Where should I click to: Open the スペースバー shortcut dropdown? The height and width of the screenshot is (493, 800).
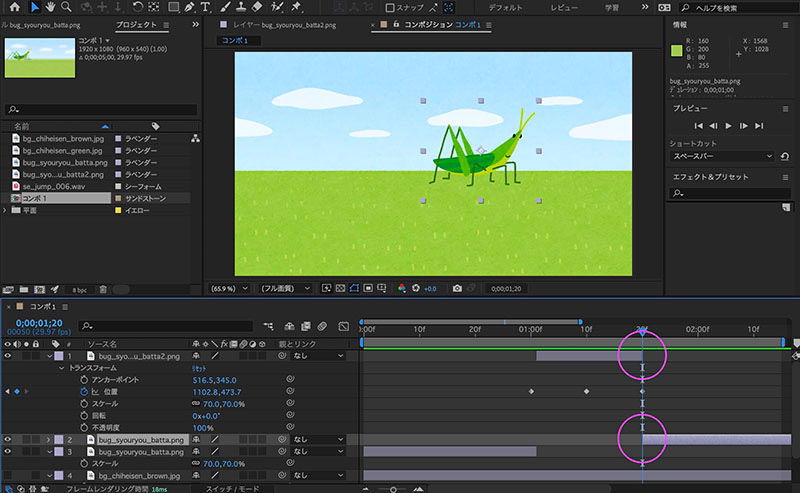pyautogui.click(x=721, y=156)
